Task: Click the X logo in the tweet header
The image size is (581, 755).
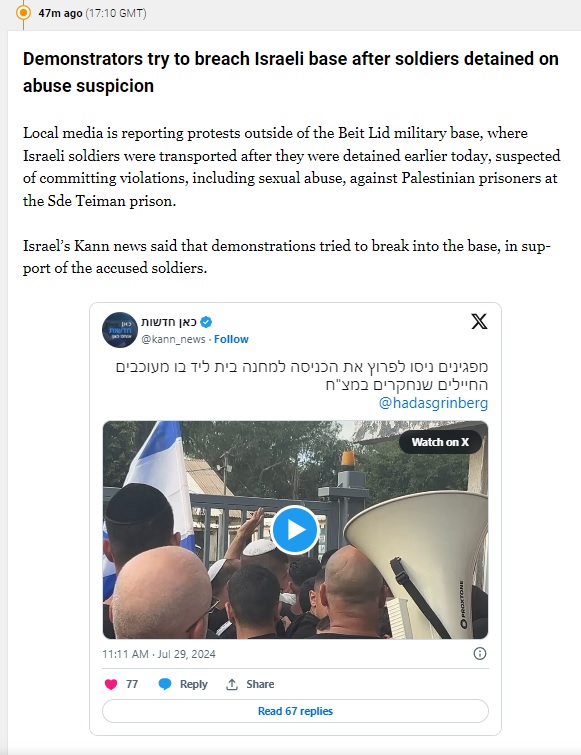Action: point(479,321)
